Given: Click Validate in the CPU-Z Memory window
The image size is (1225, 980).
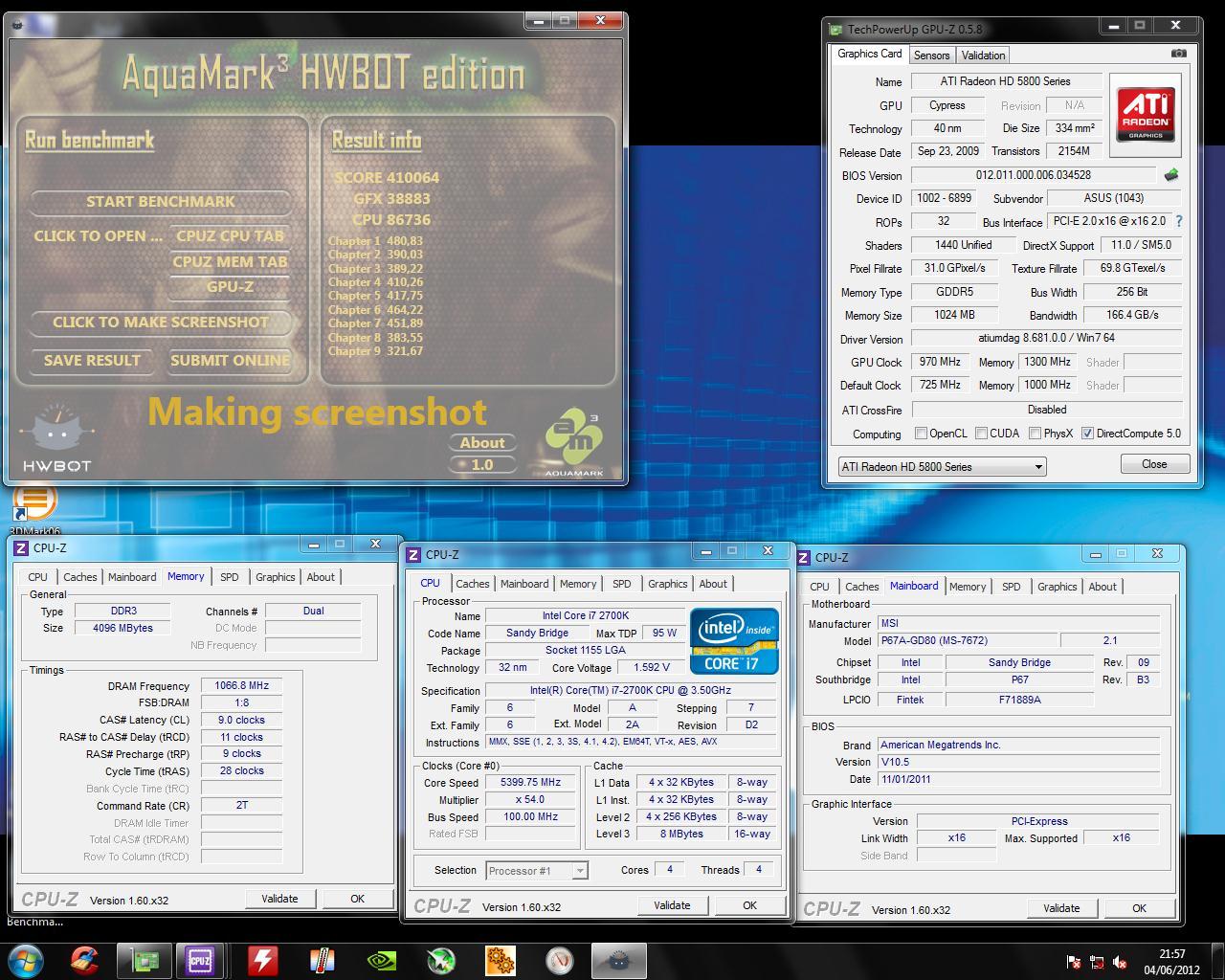Looking at the screenshot, I should click(279, 899).
